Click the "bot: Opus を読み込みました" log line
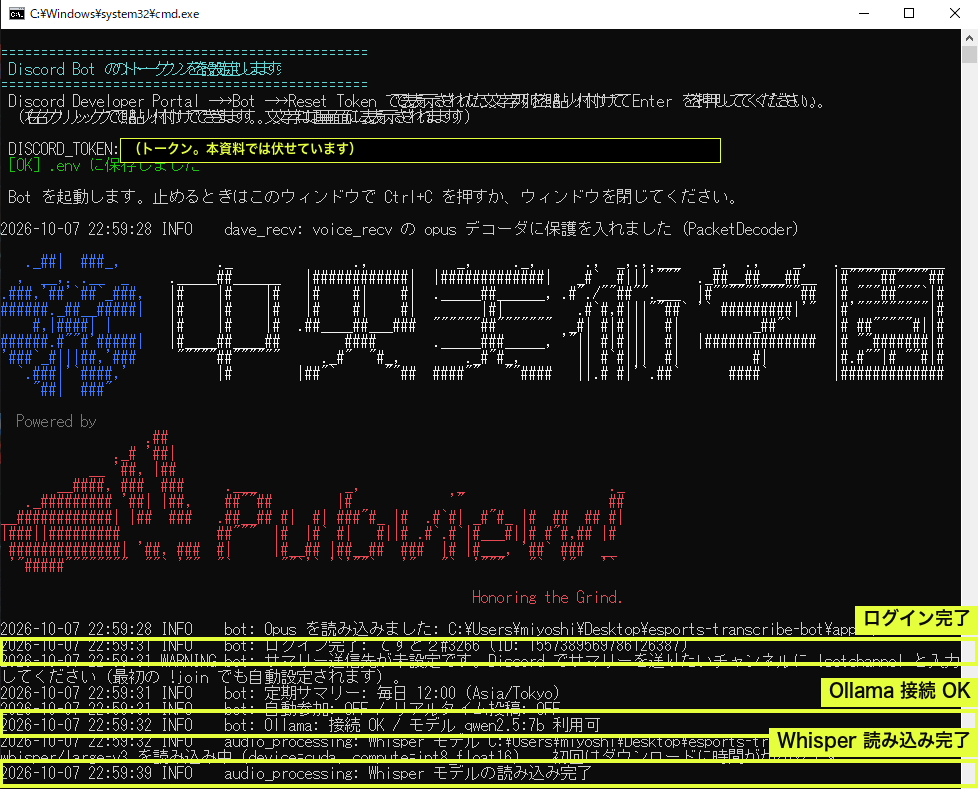 pyautogui.click(x=427, y=629)
